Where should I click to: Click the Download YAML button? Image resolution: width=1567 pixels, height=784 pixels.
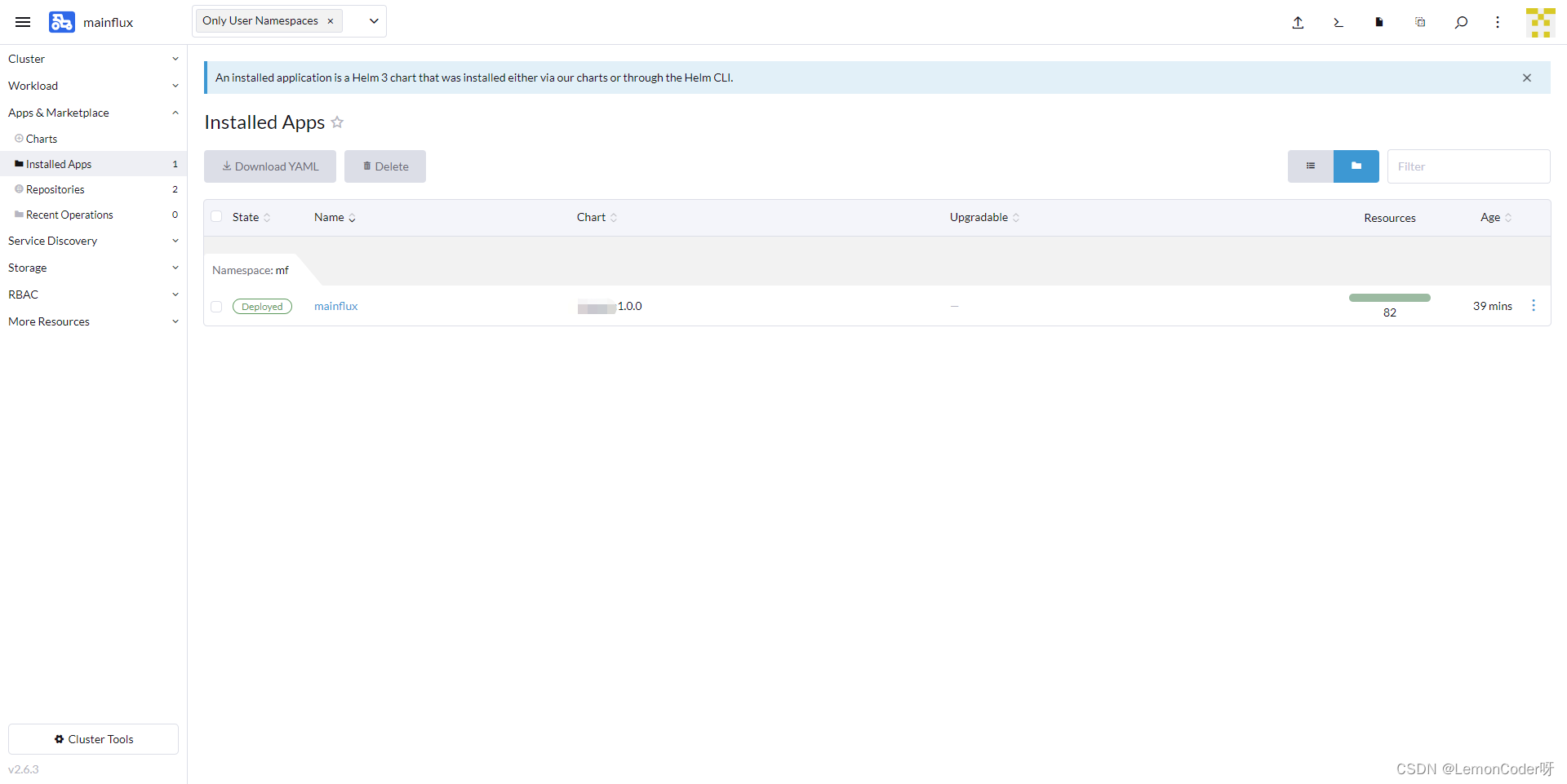click(x=270, y=166)
